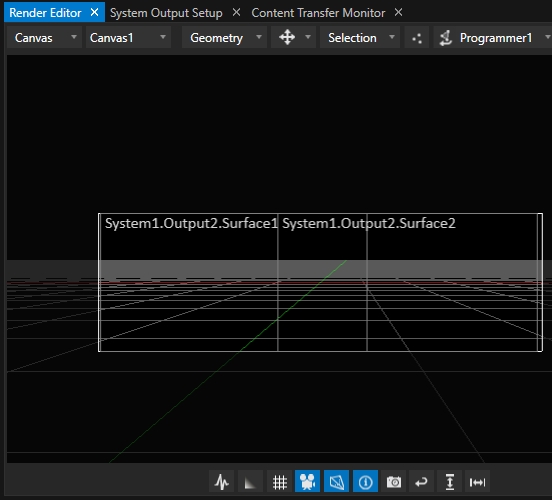The image size is (552, 500).
Task: Toggle the active camera view icon
Action: [307, 481]
